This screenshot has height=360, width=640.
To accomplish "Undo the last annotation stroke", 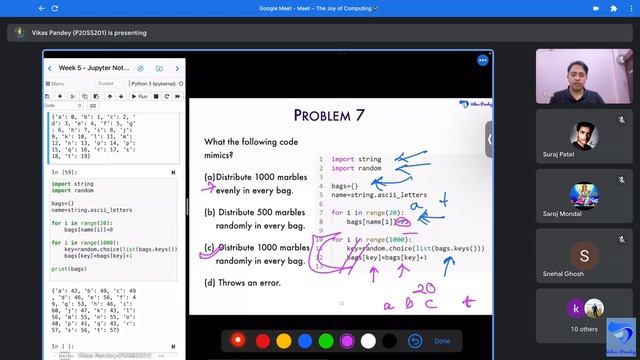I will 415,341.
